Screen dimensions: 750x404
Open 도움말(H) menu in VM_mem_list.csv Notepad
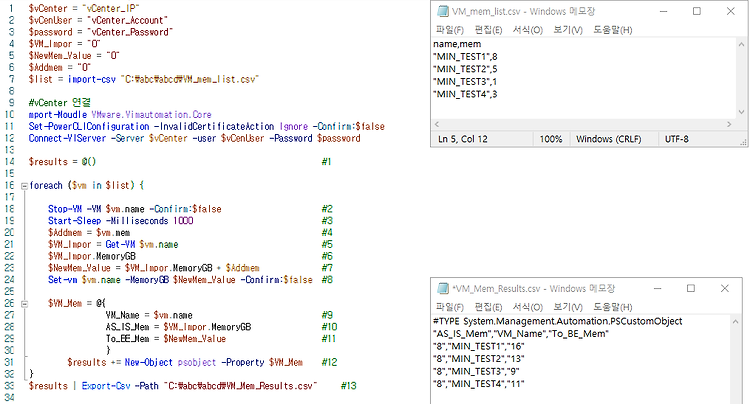(x=613, y=30)
